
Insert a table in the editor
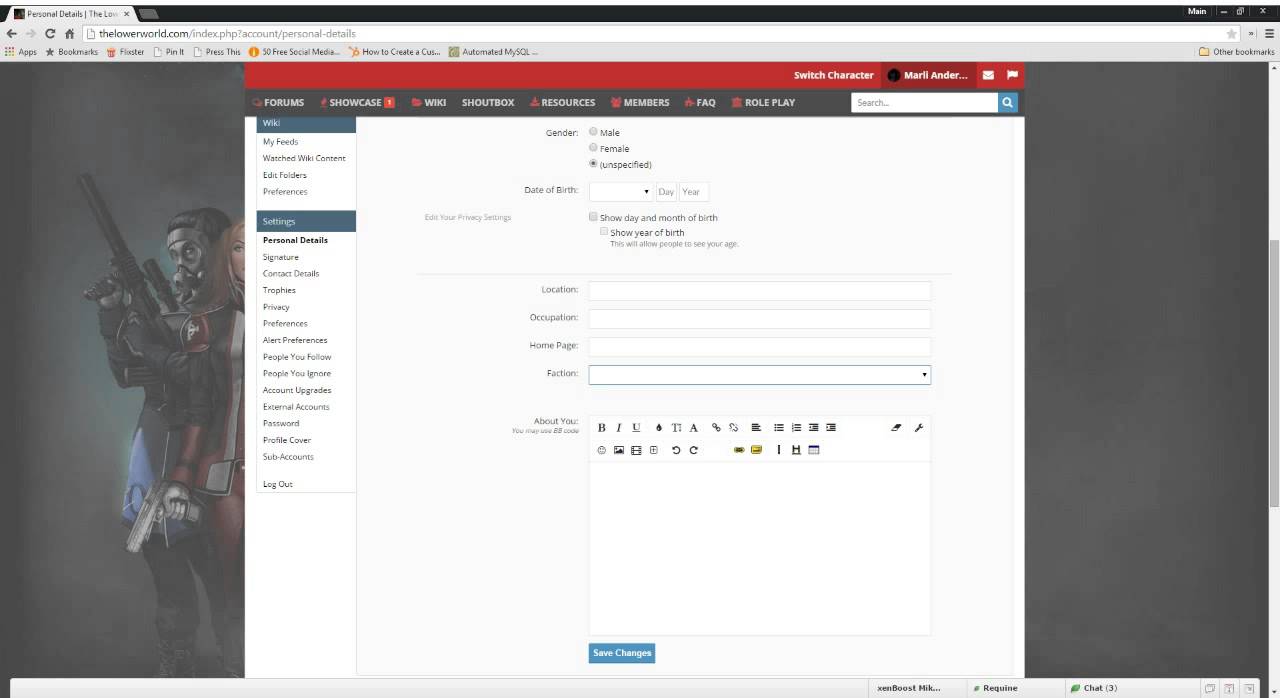813,450
